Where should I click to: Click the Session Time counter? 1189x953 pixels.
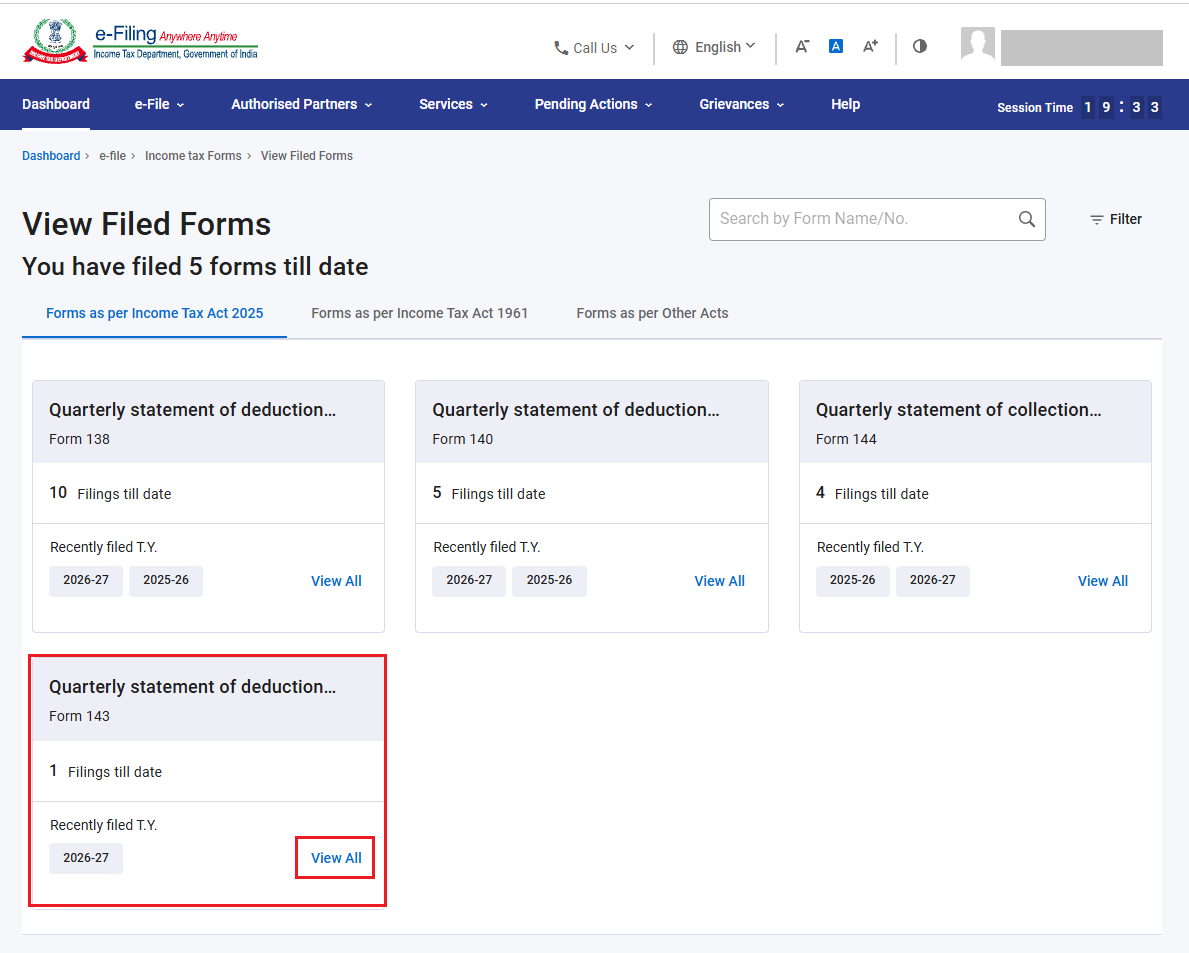(1079, 107)
